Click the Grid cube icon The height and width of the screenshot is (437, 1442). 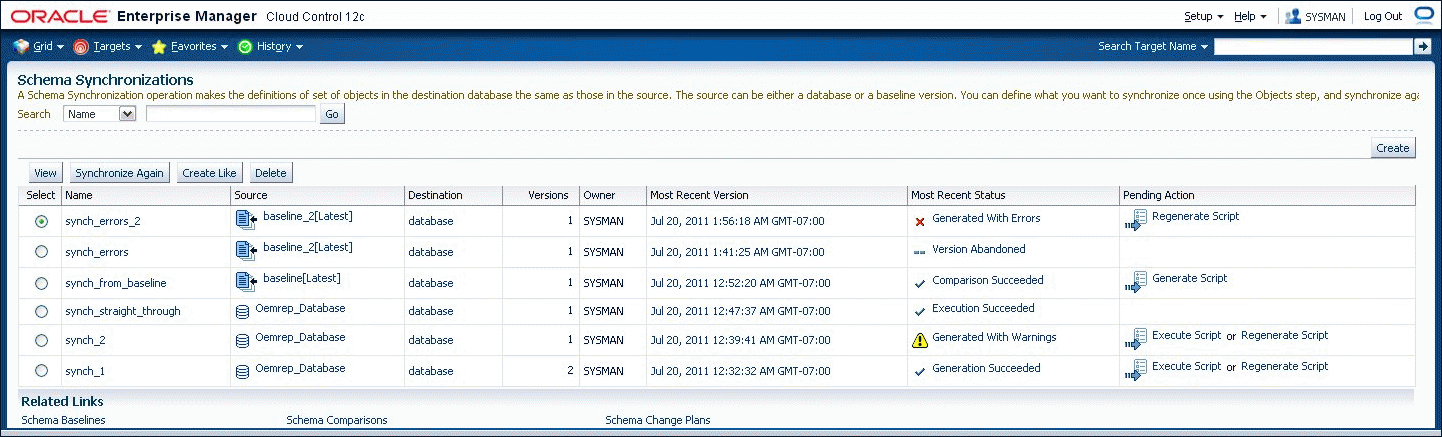pos(22,46)
